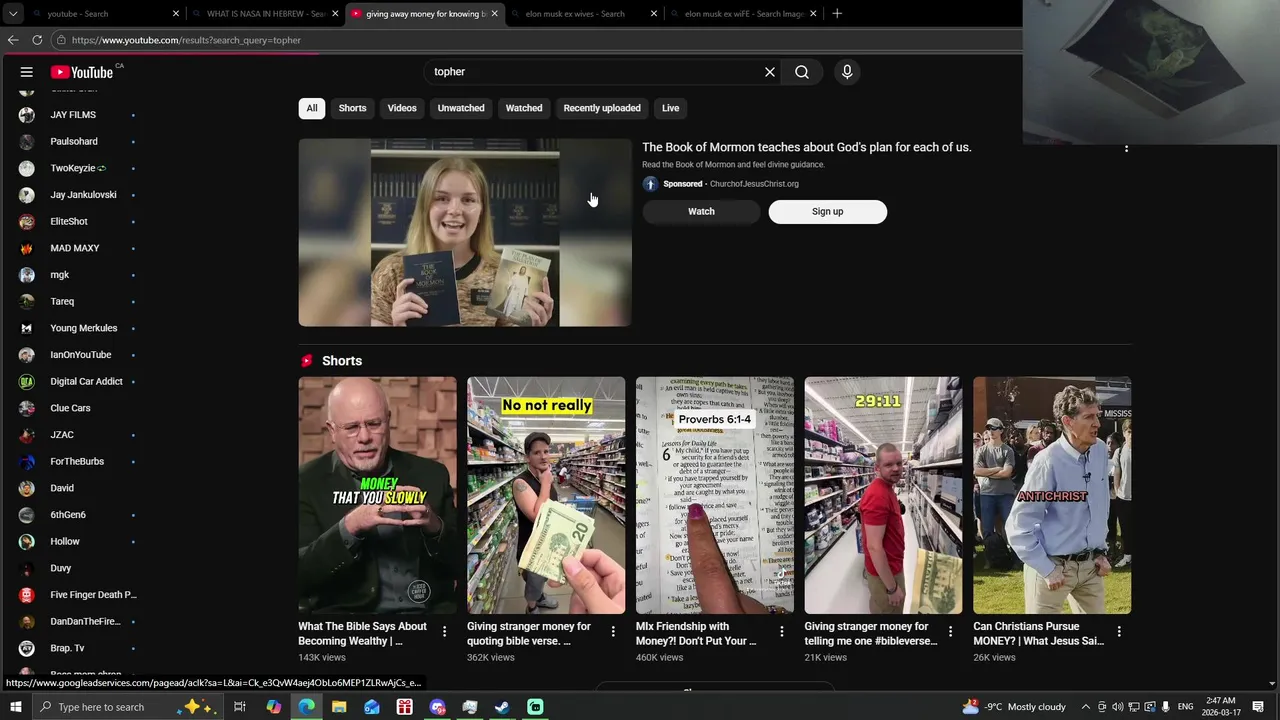Image resolution: width=1280 pixels, height=720 pixels.
Task: Open Task View in the taskbar
Action: tap(240, 707)
